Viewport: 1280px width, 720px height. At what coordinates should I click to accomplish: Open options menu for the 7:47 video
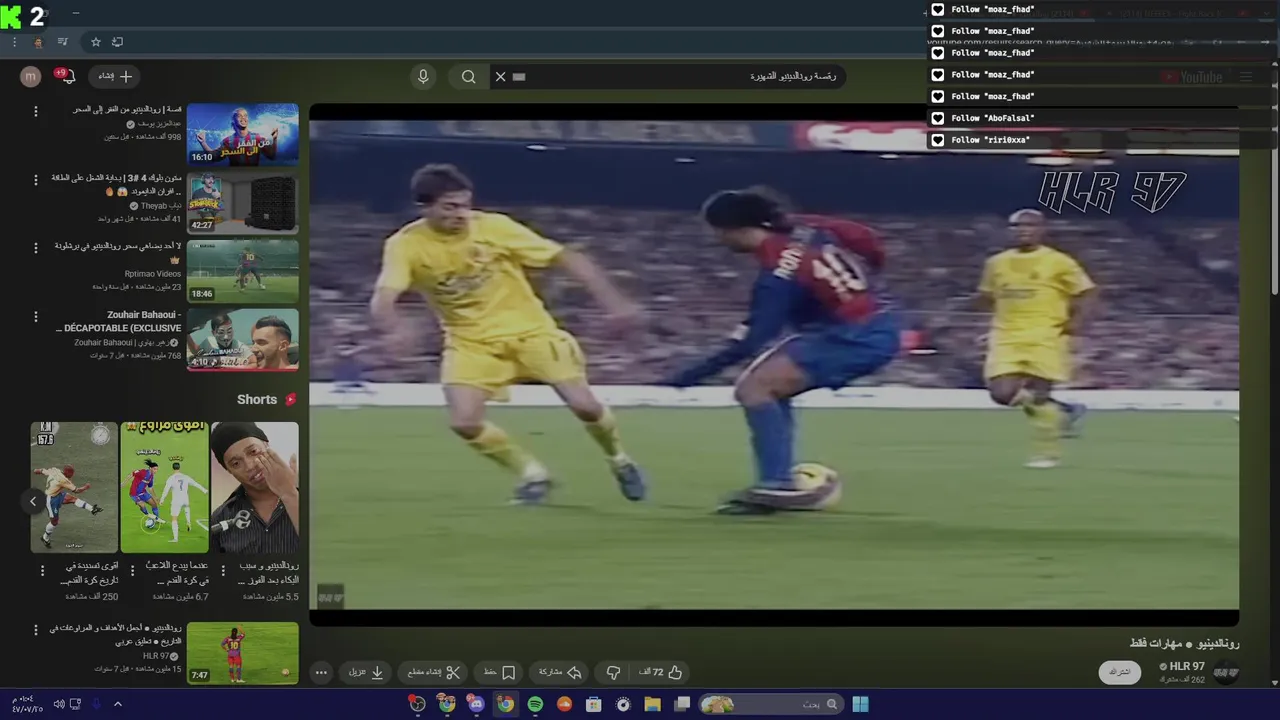(x=36, y=630)
